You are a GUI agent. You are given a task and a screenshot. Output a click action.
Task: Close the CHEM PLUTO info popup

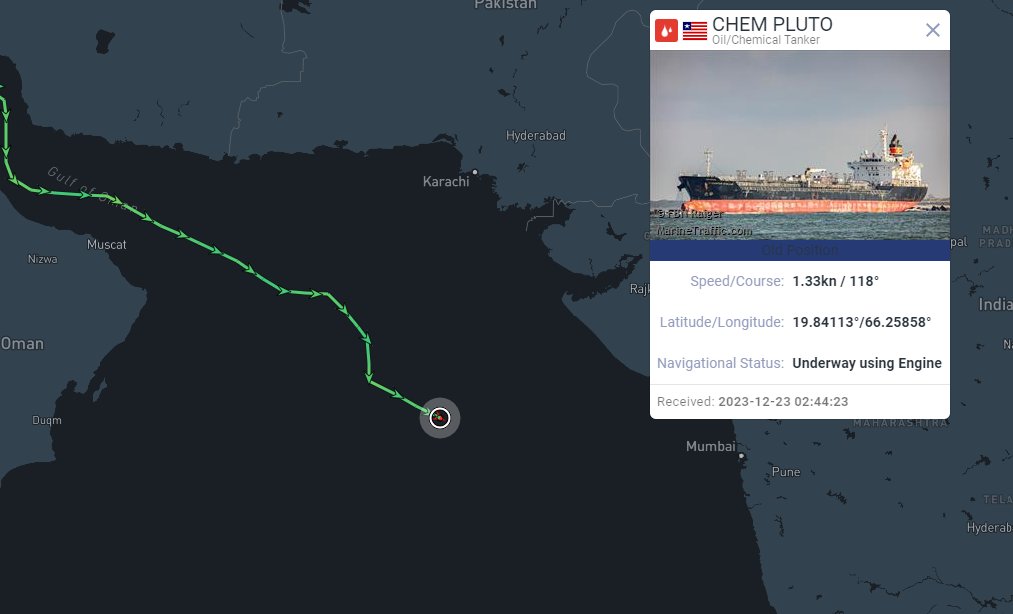point(933,30)
